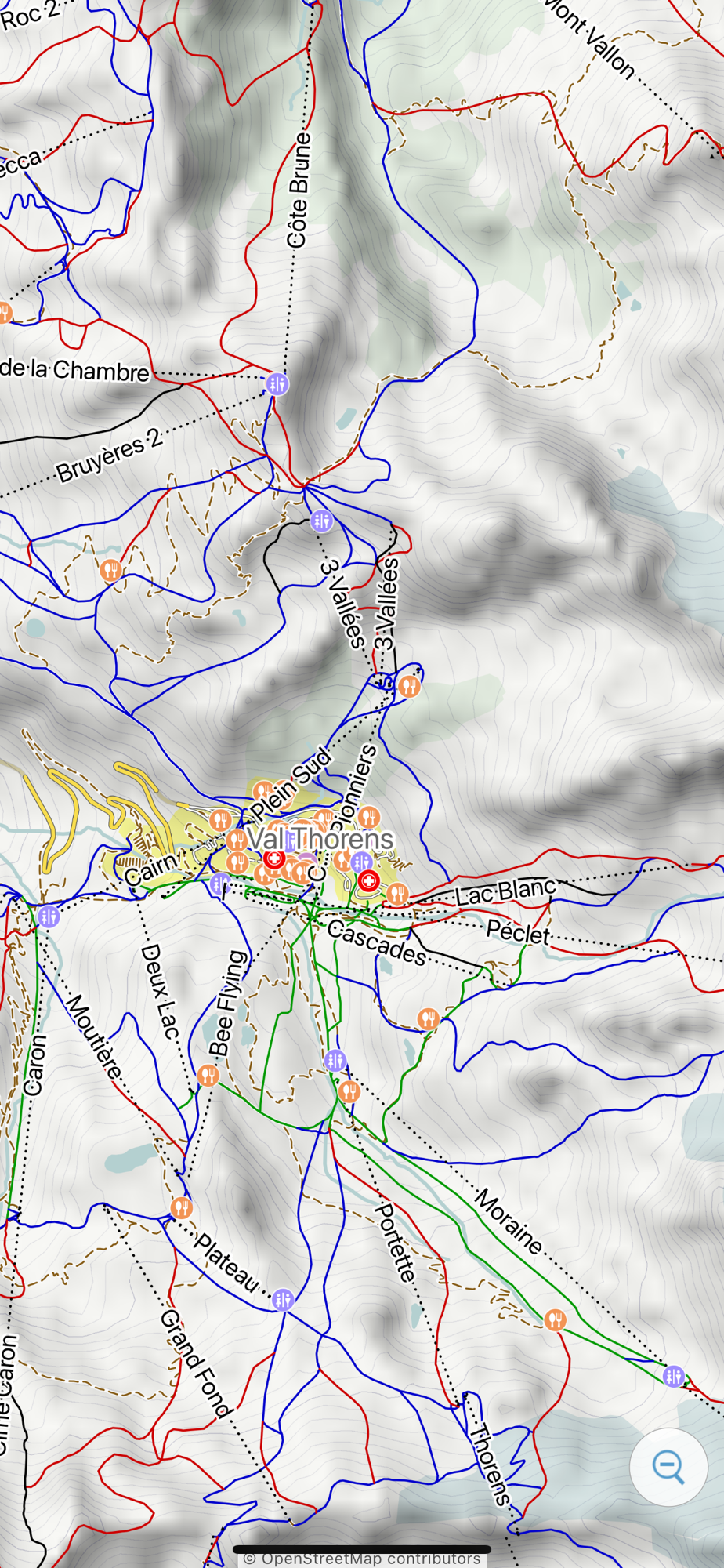Tap the restaurant icon beside the 3 Vallées base
This screenshot has height=1568, width=724.
pos(409,687)
